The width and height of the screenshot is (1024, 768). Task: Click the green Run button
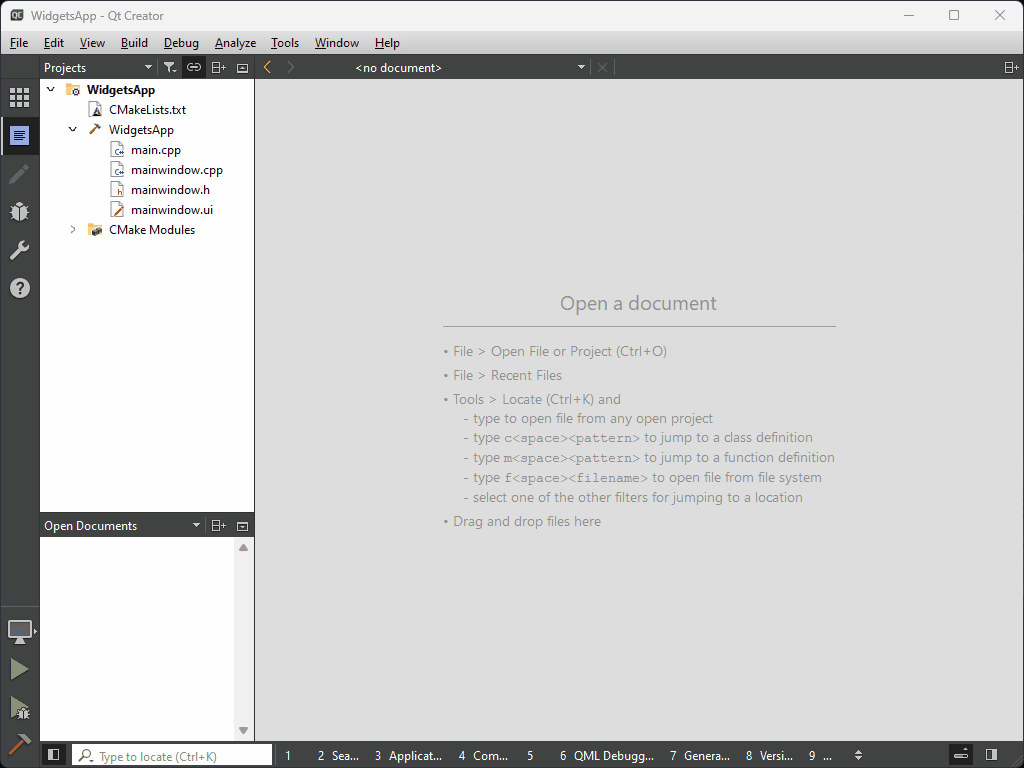tap(19, 669)
